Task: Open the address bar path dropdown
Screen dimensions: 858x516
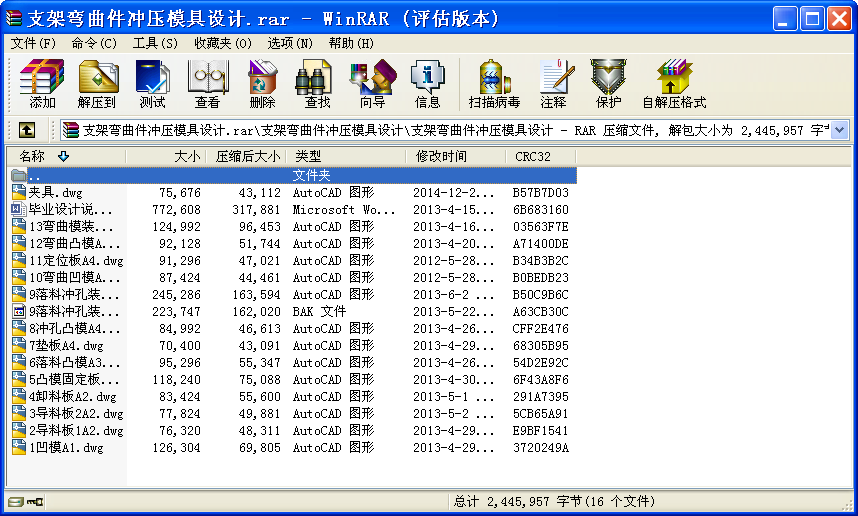Action: [x=840, y=130]
